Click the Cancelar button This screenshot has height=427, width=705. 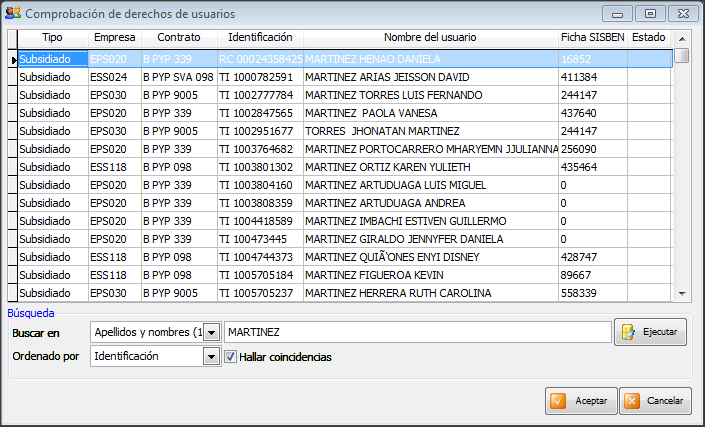(x=655, y=400)
